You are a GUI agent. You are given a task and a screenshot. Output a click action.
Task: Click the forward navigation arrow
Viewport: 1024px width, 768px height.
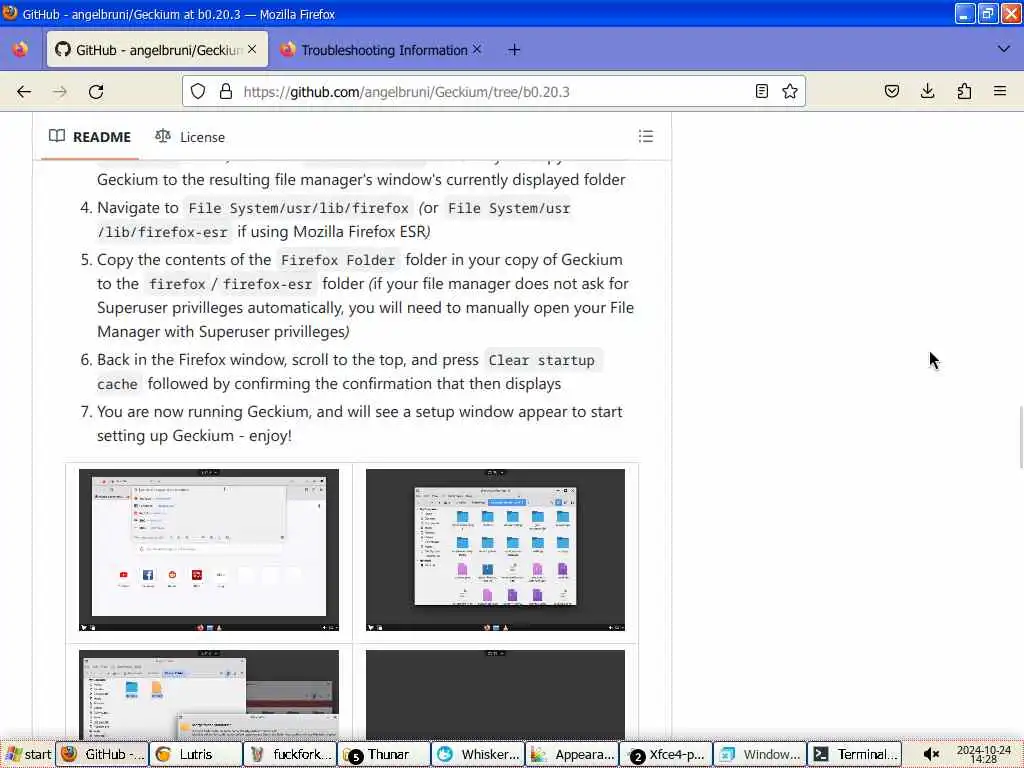[x=60, y=91]
